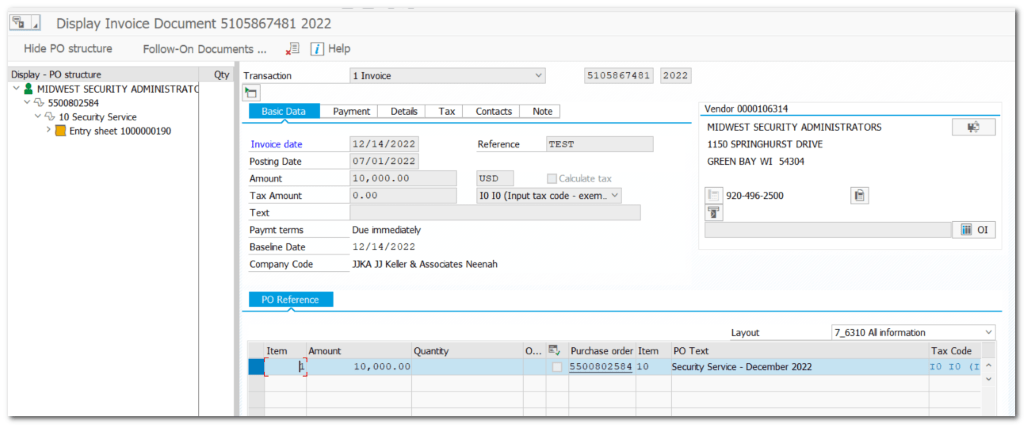Viewport: 1024px width, 425px height.
Task: Collapse the MIDWEST SECURITY ADMINISTRATORS tree node
Action: point(17,88)
